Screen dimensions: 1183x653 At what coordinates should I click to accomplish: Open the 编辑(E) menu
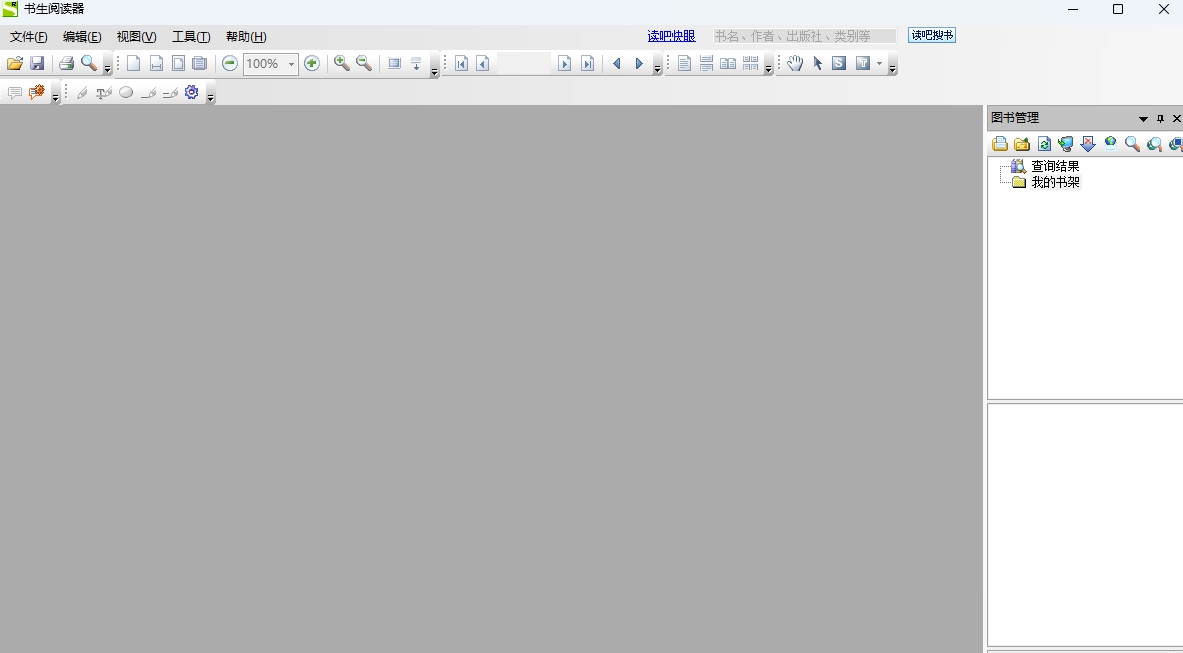[x=81, y=36]
